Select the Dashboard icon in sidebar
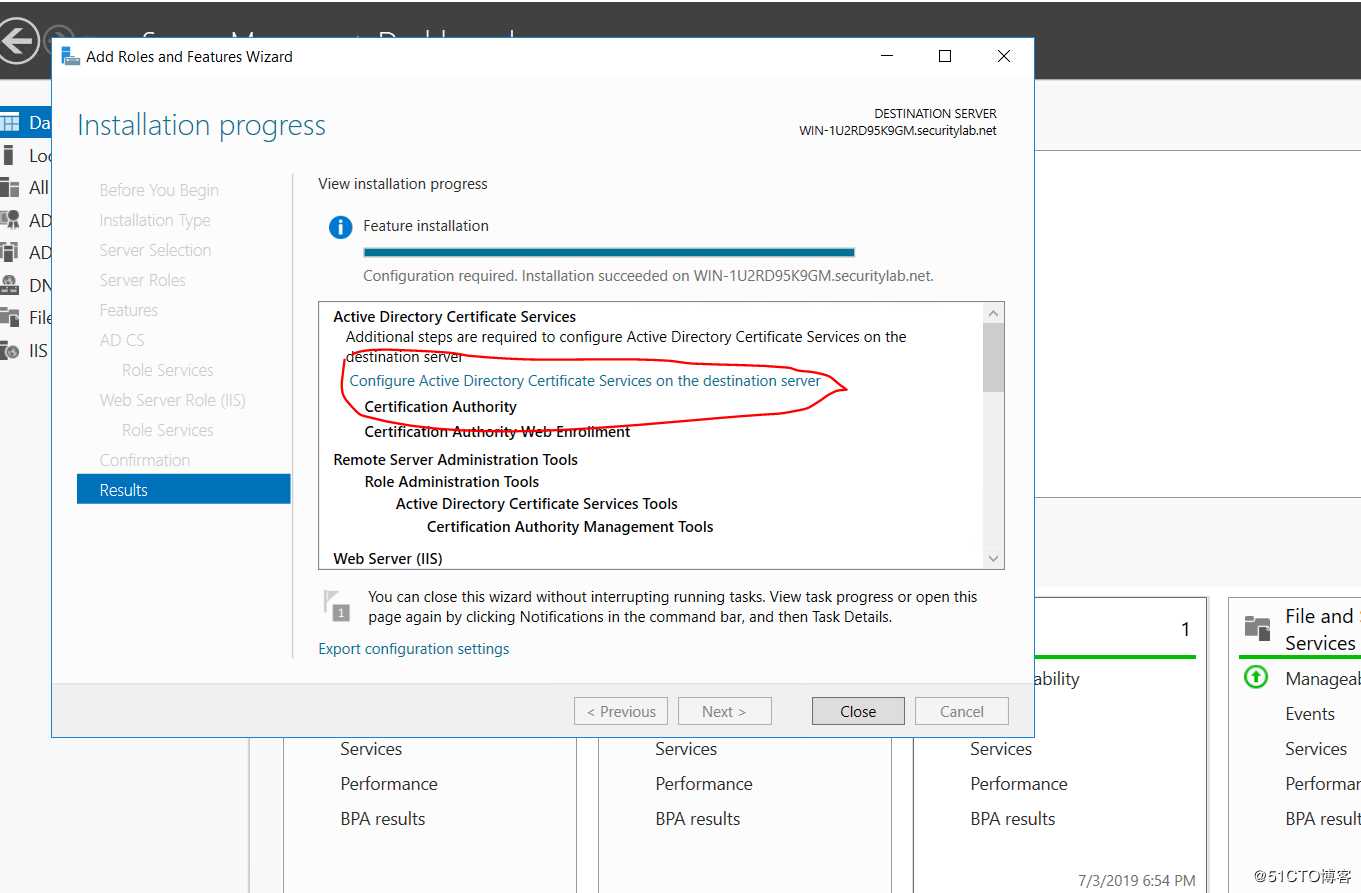Image resolution: width=1361 pixels, height=893 pixels. tap(10, 123)
